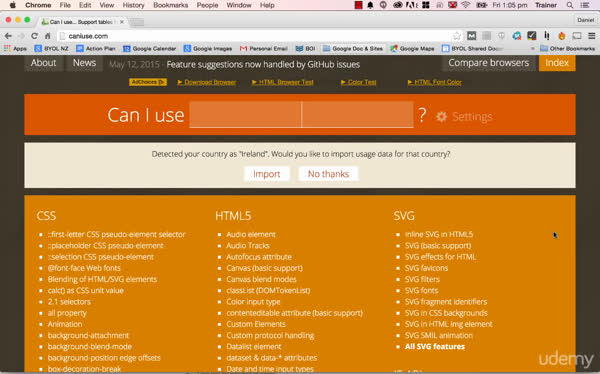Open the Audio element link
600x374 pixels.
pos(251,234)
